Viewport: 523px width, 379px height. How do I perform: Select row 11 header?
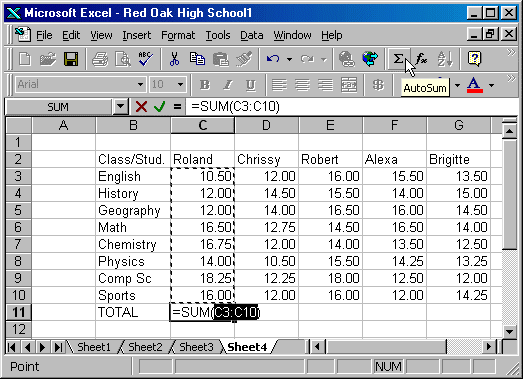[18, 312]
